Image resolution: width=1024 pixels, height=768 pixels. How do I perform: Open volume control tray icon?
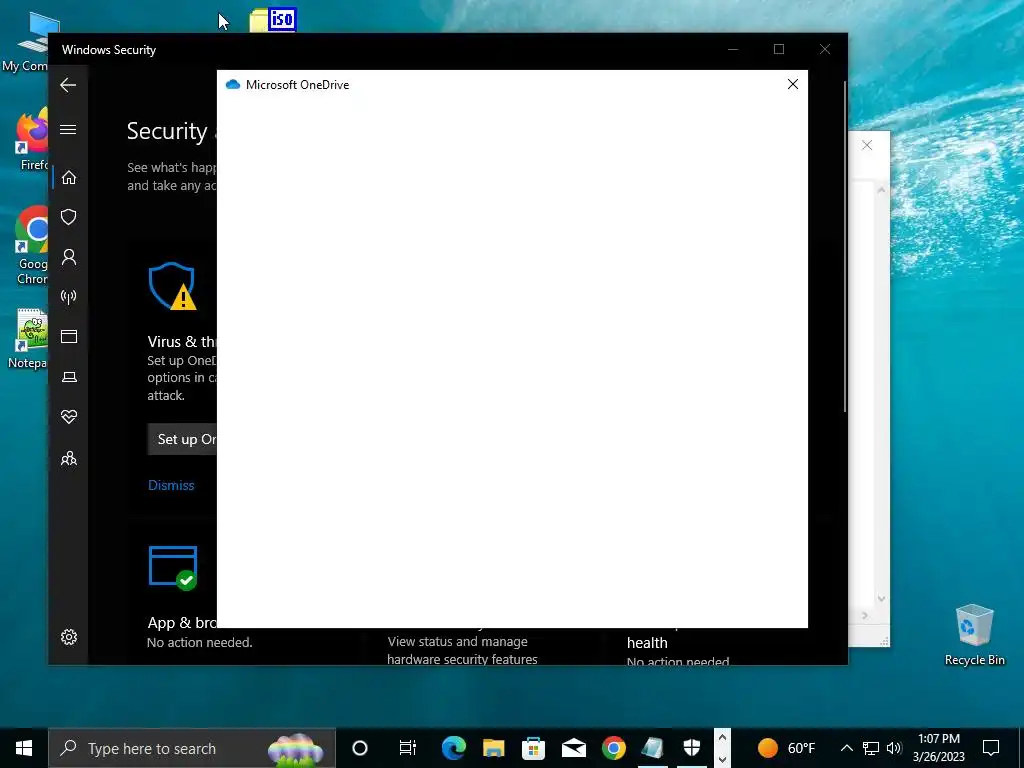(894, 748)
